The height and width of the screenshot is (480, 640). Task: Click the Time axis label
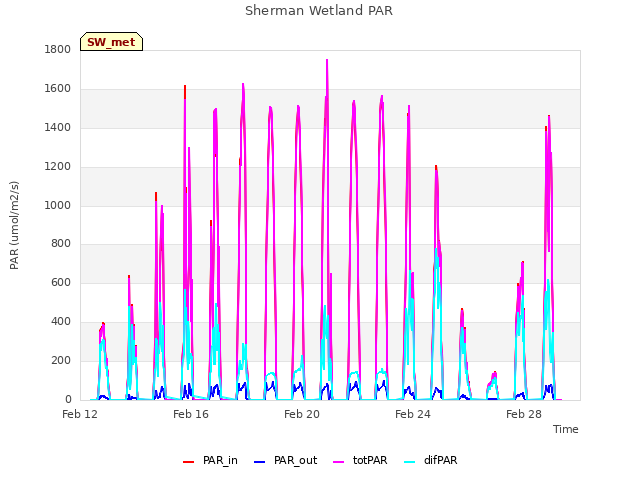(x=566, y=429)
